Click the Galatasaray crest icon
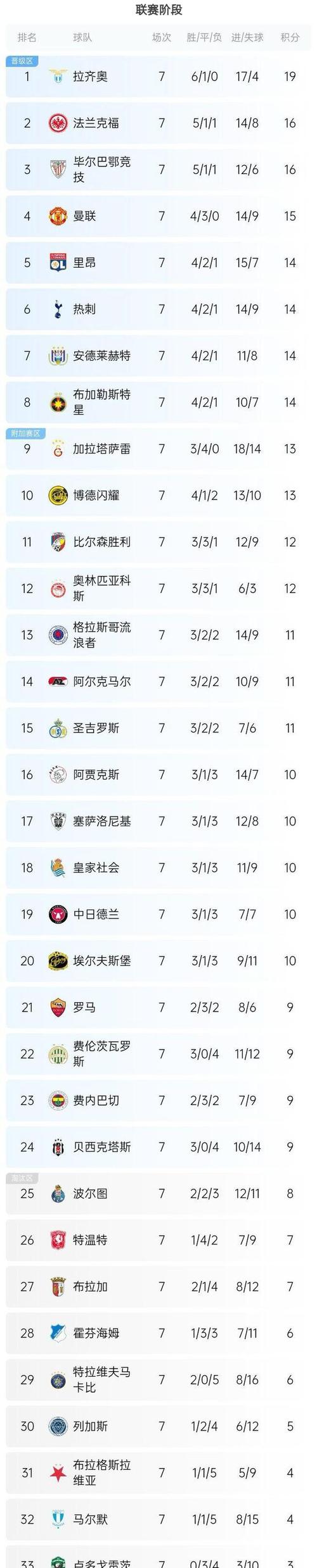The image size is (317, 1568). (x=58, y=449)
